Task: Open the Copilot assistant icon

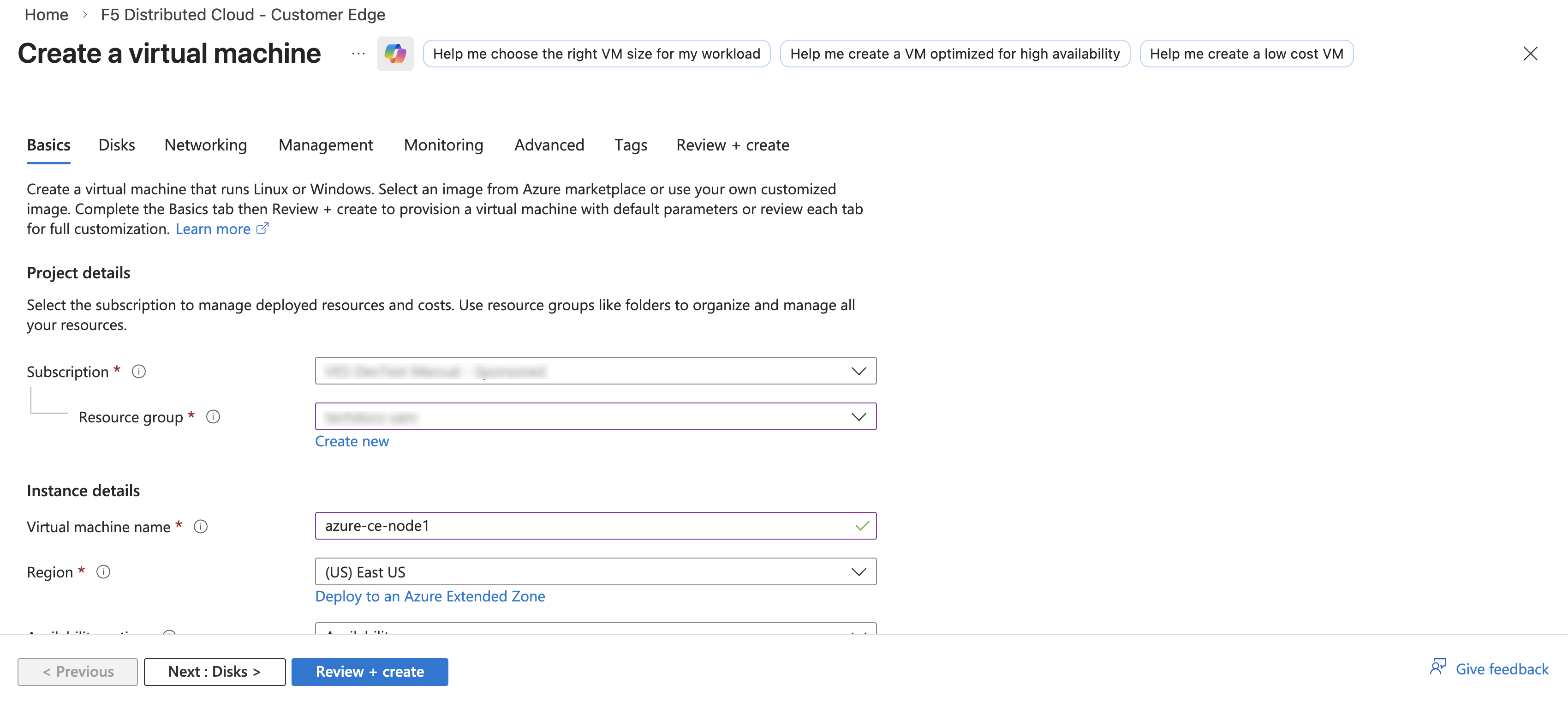Action: tap(395, 53)
